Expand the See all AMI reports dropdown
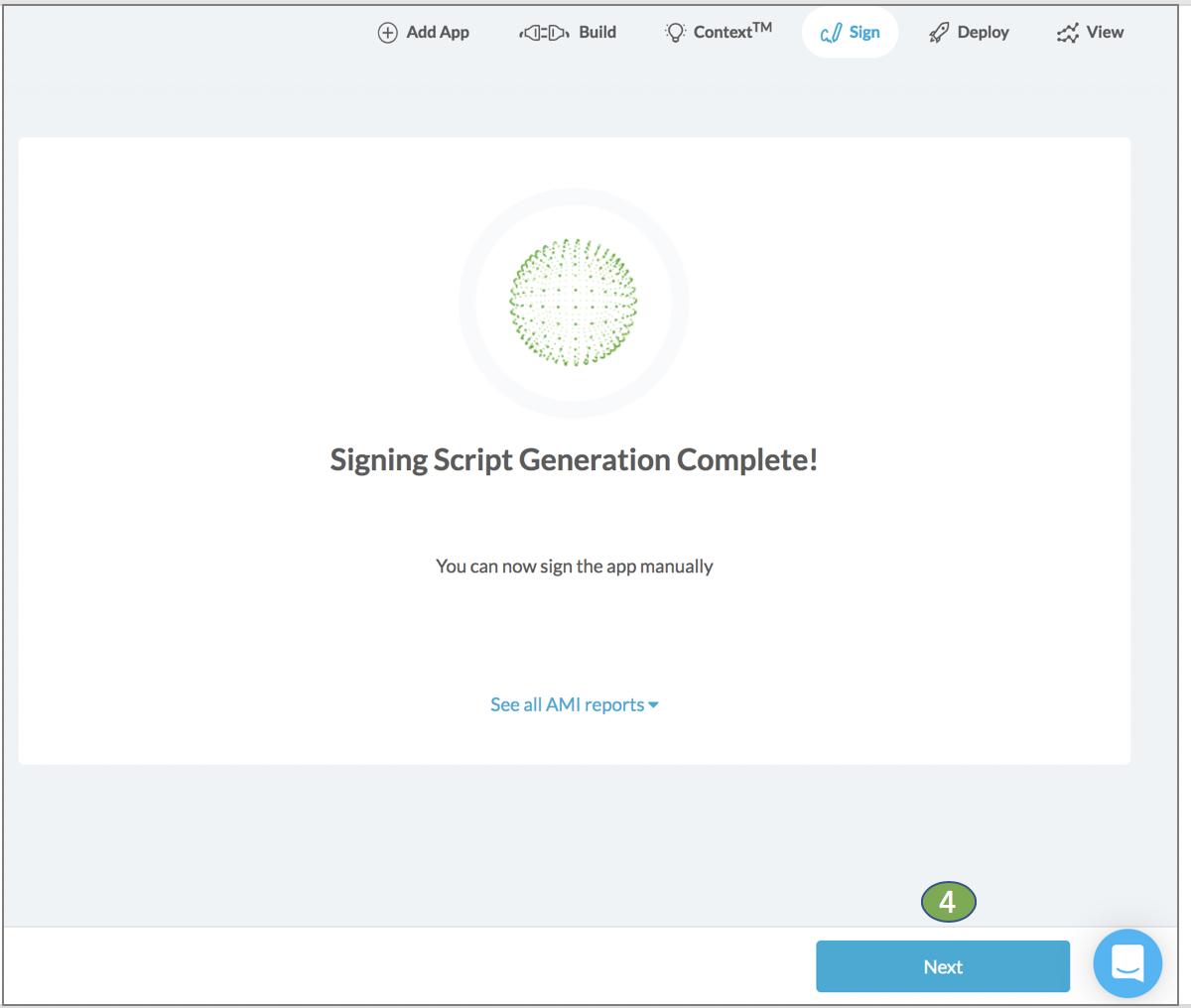Viewport: 1191px width, 1008px height. 574,704
